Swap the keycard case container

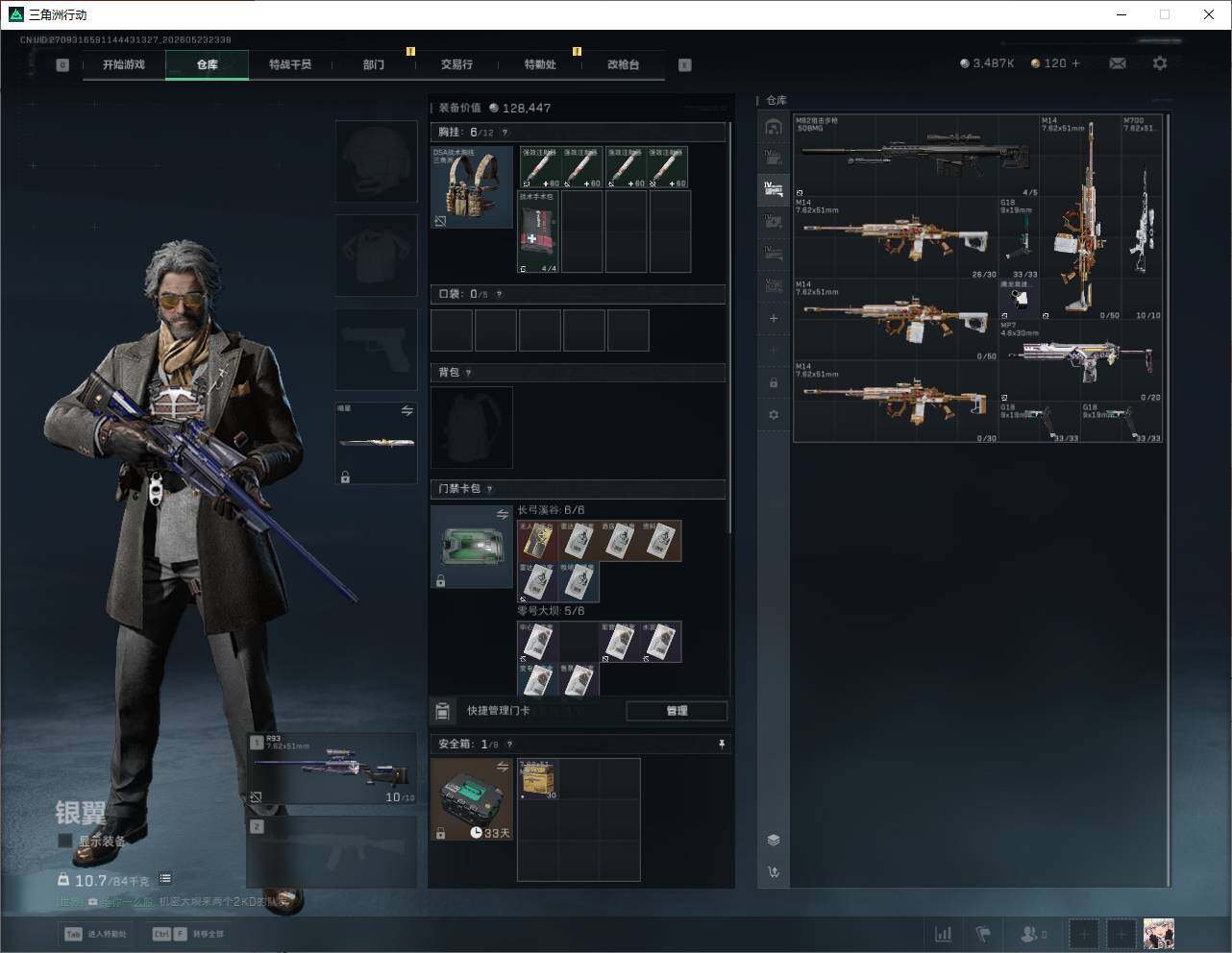click(503, 515)
